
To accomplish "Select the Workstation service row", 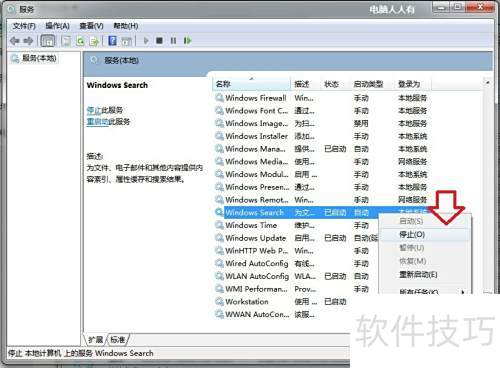I will [x=282, y=302].
